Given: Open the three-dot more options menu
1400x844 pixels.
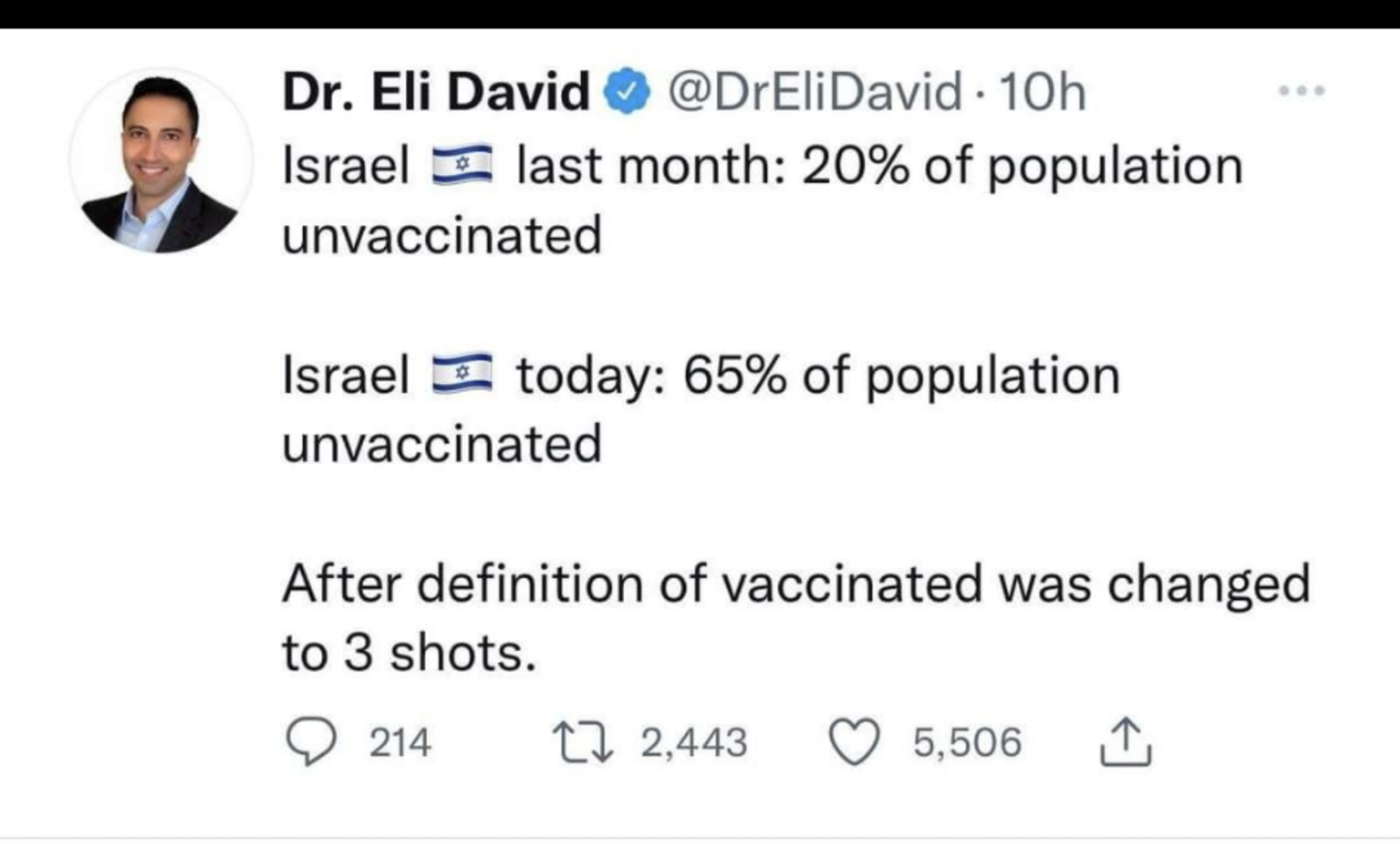Looking at the screenshot, I should (x=1302, y=90).
